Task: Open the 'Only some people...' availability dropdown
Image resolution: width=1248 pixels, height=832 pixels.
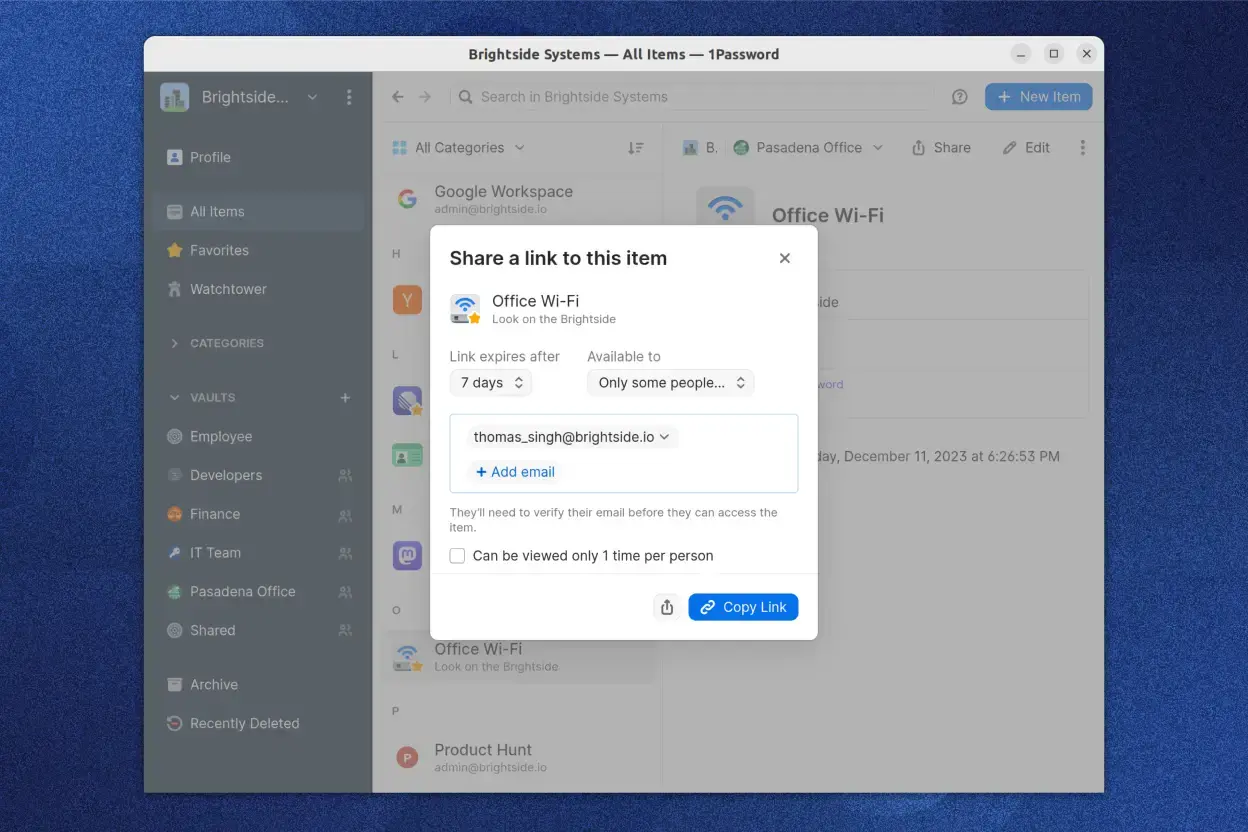Action: pos(670,382)
